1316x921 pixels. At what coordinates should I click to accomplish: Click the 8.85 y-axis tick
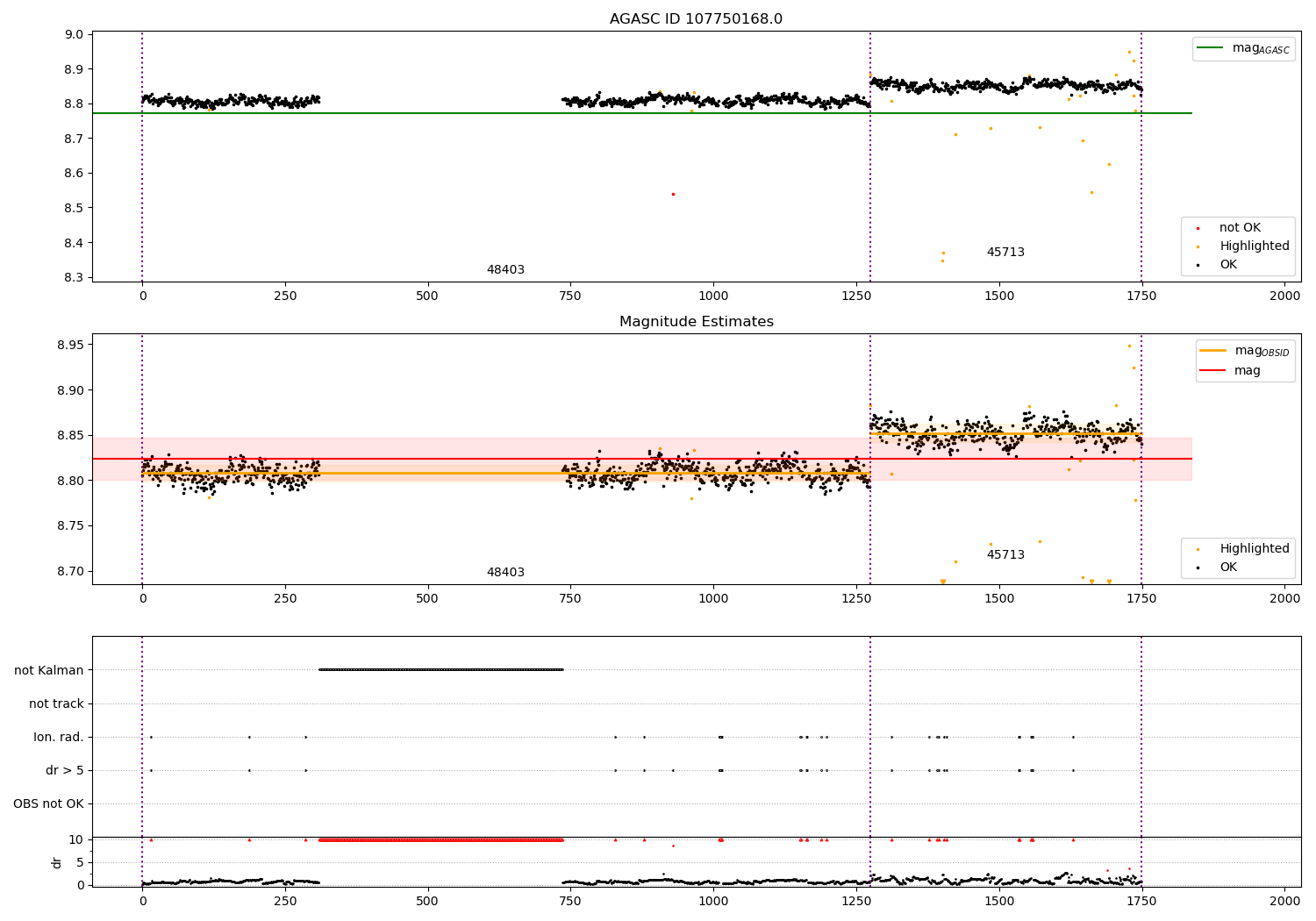70,435
